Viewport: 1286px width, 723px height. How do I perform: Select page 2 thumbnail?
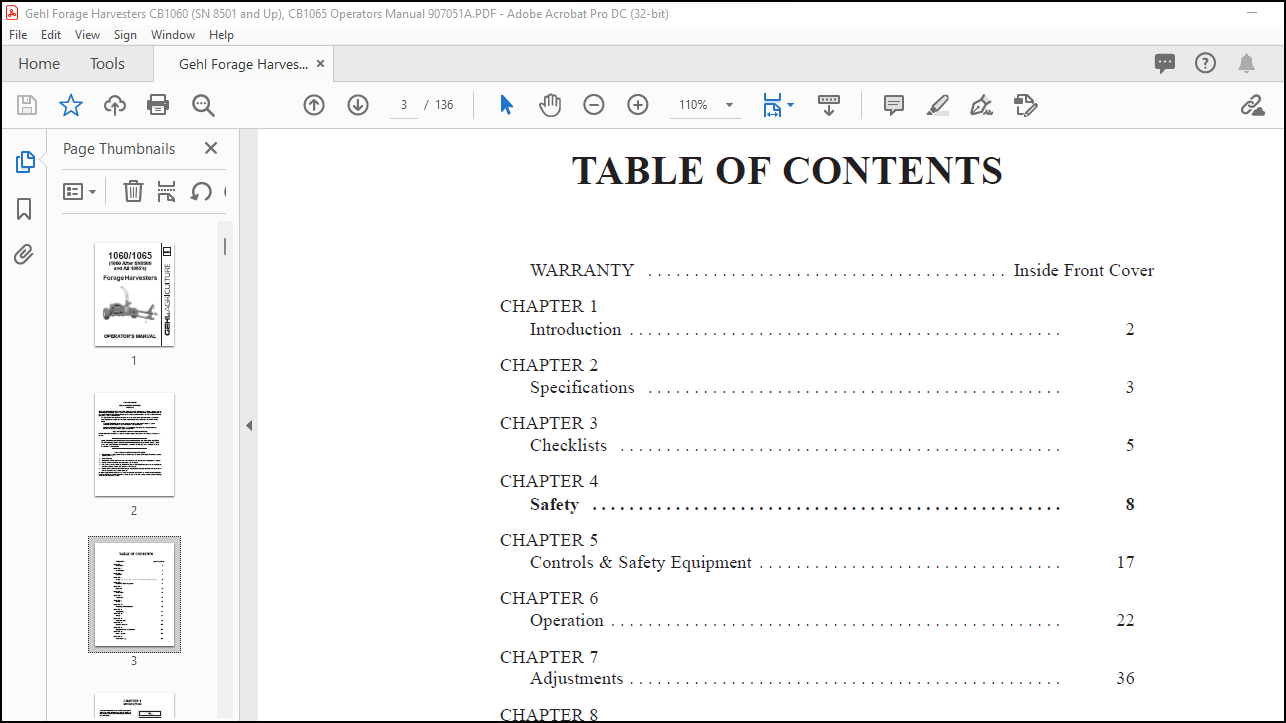[x=134, y=444]
